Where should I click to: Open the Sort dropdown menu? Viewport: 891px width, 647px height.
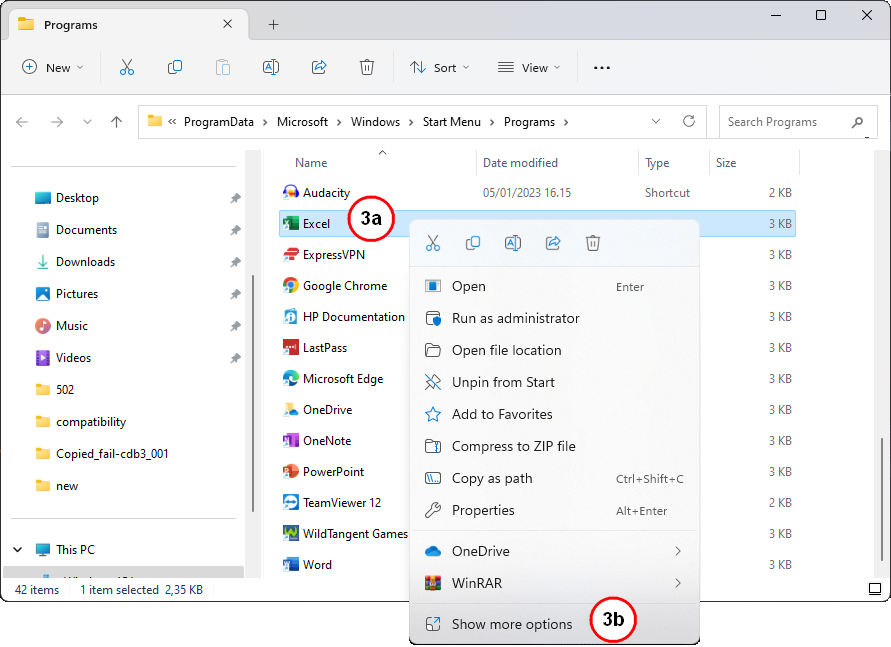click(x=440, y=68)
